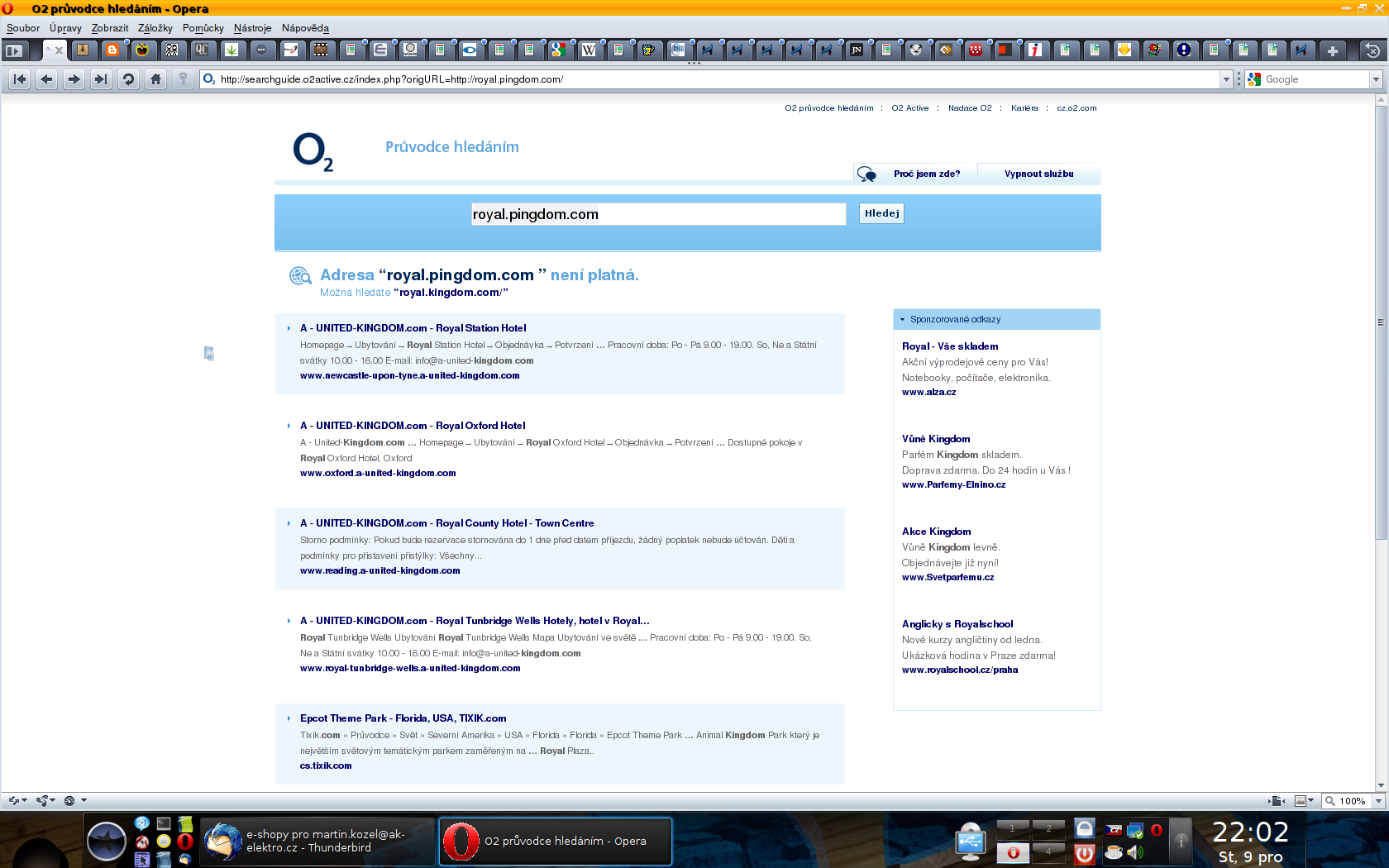Collapse the 'Sponzorované odkazy' panel arrow
Screen dimensions: 1389x868
(x=903, y=319)
